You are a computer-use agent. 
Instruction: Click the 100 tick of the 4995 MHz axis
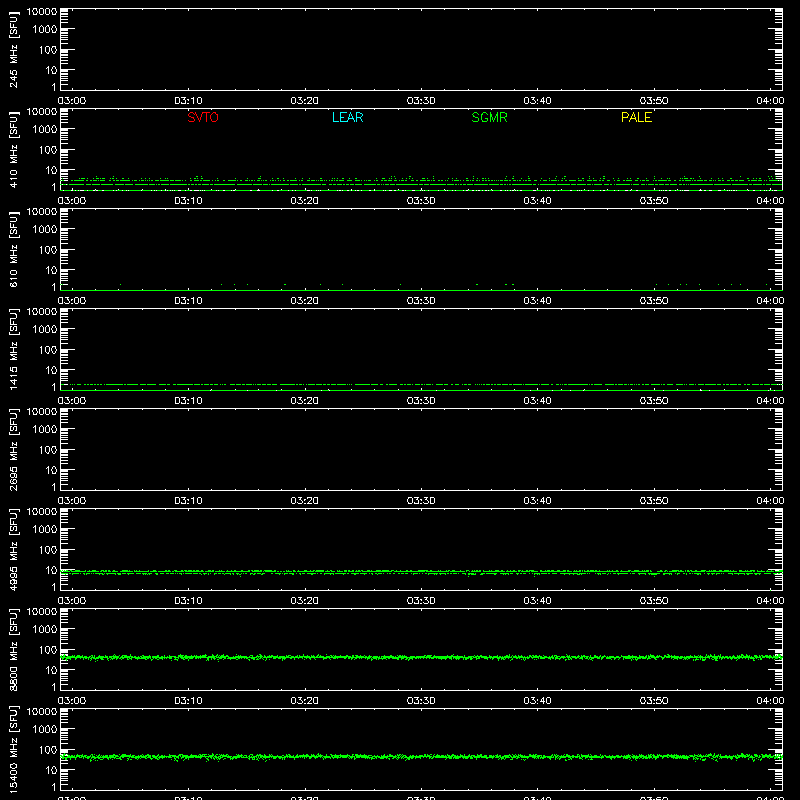click(48, 550)
